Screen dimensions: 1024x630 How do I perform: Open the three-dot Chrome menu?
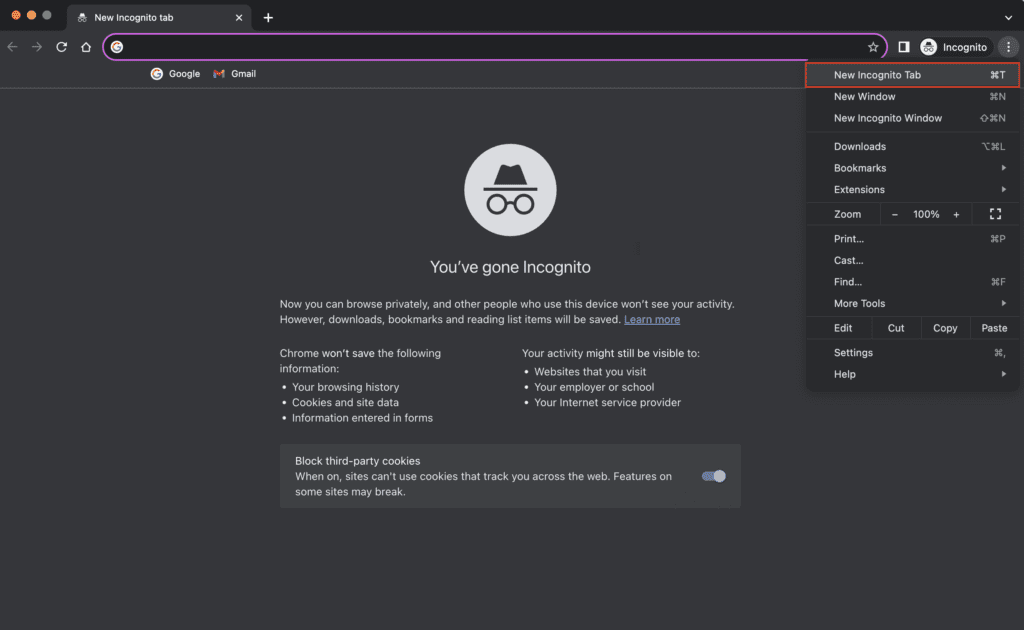pos(1008,47)
